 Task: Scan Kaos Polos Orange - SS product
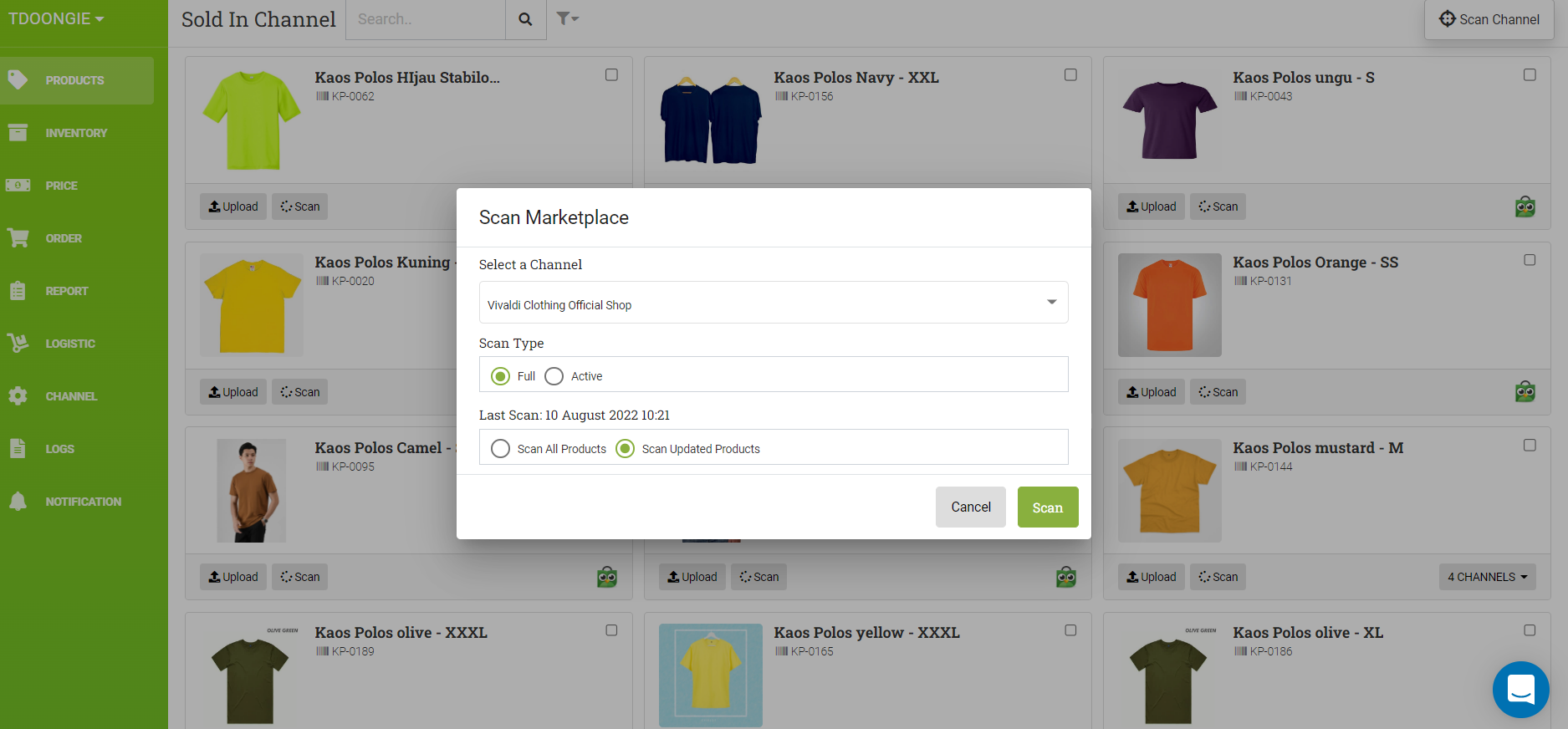click(x=1218, y=392)
